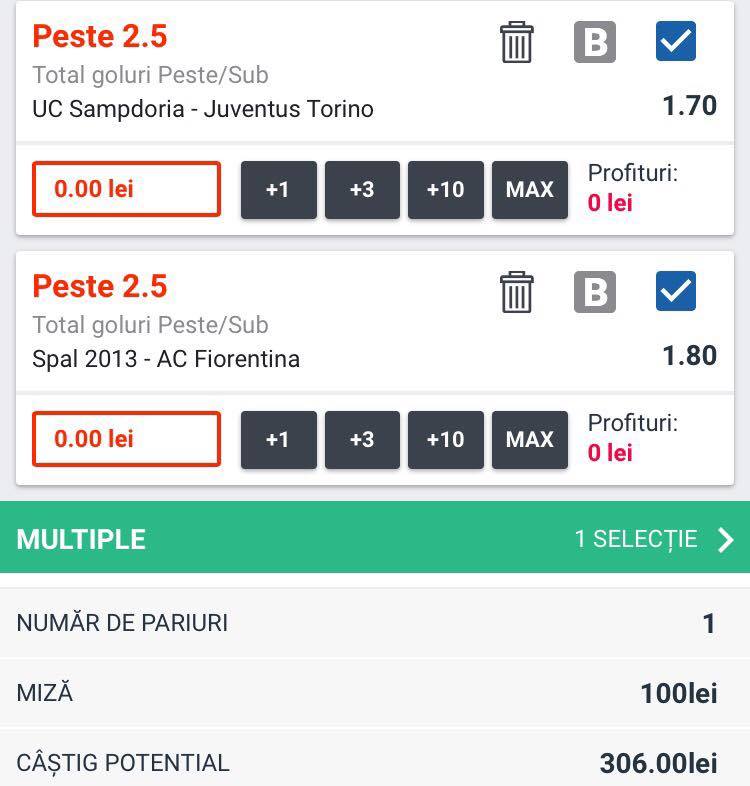Delete the Spal - Fiorentina bet with trash icon
The width and height of the screenshot is (750, 786).
(516, 292)
